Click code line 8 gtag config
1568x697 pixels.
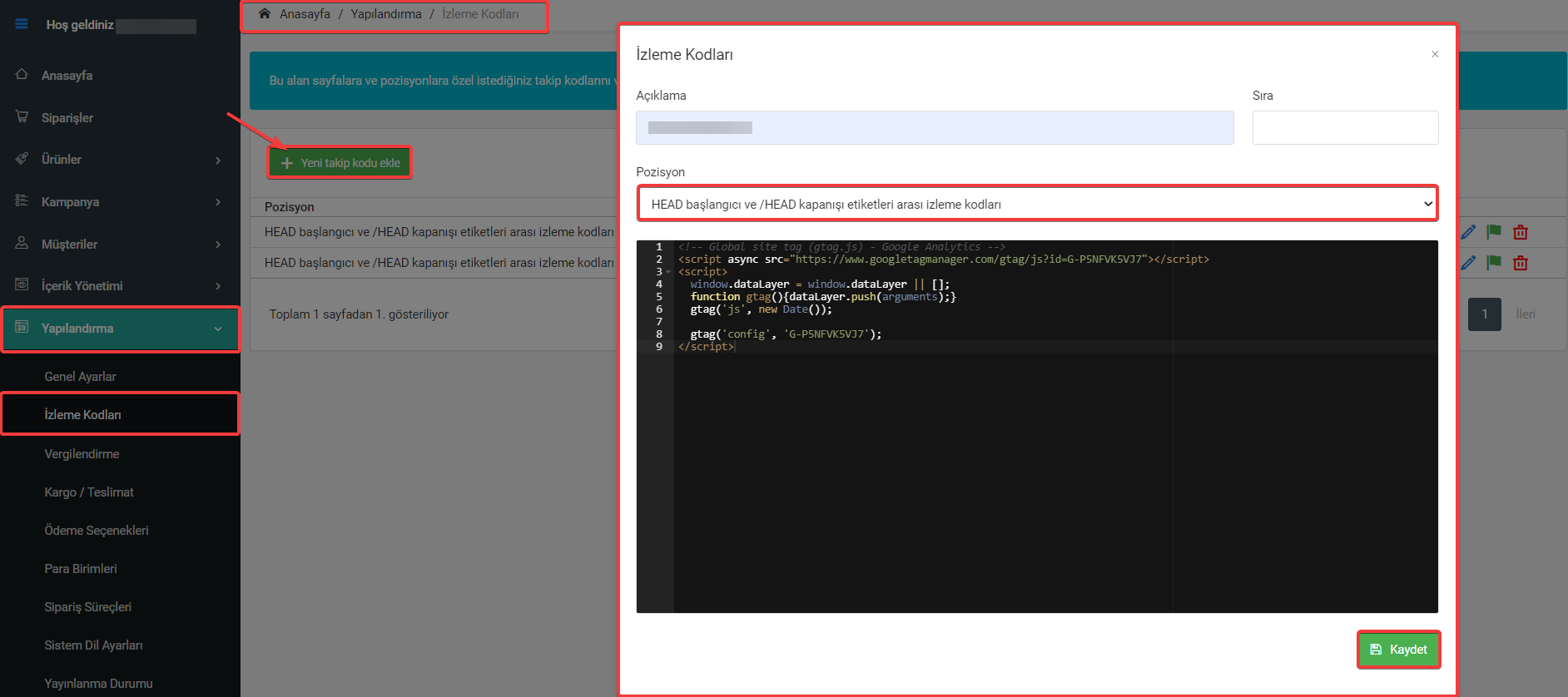tap(786, 334)
